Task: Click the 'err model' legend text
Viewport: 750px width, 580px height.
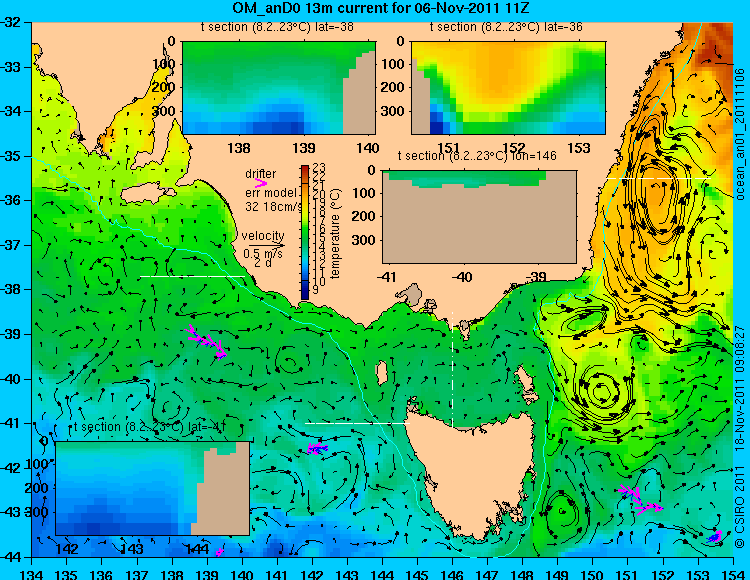Action: click(x=271, y=193)
